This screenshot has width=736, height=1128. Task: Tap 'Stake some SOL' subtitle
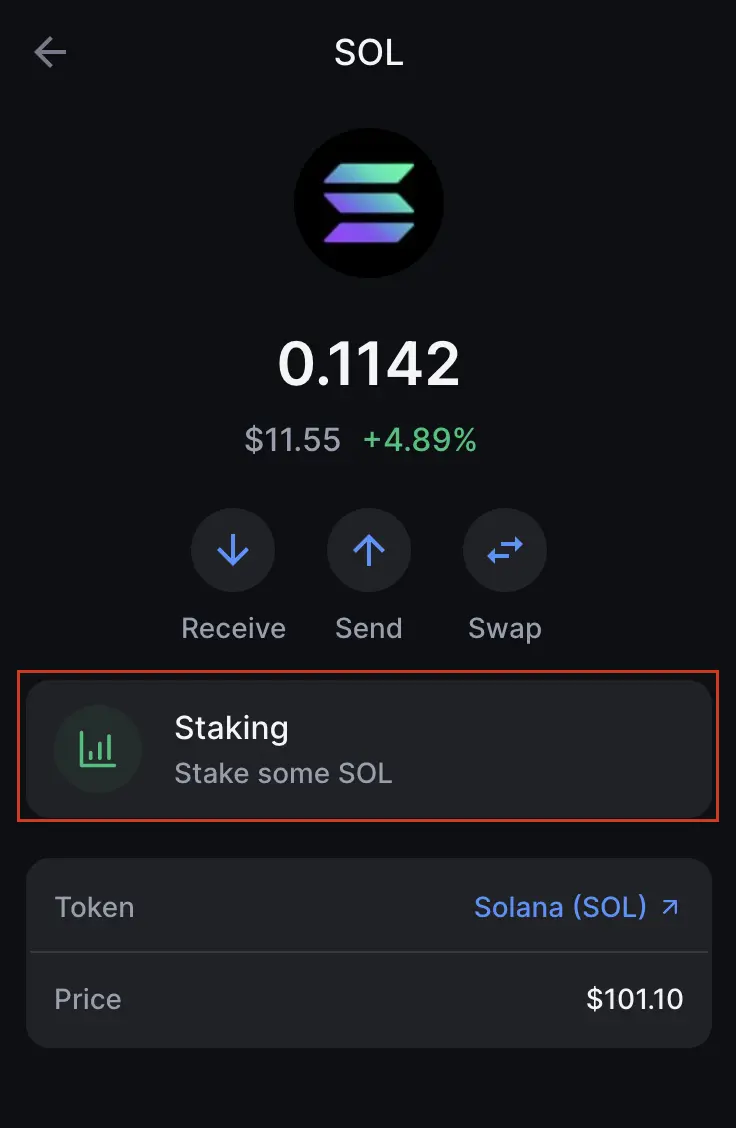pyautogui.click(x=283, y=773)
